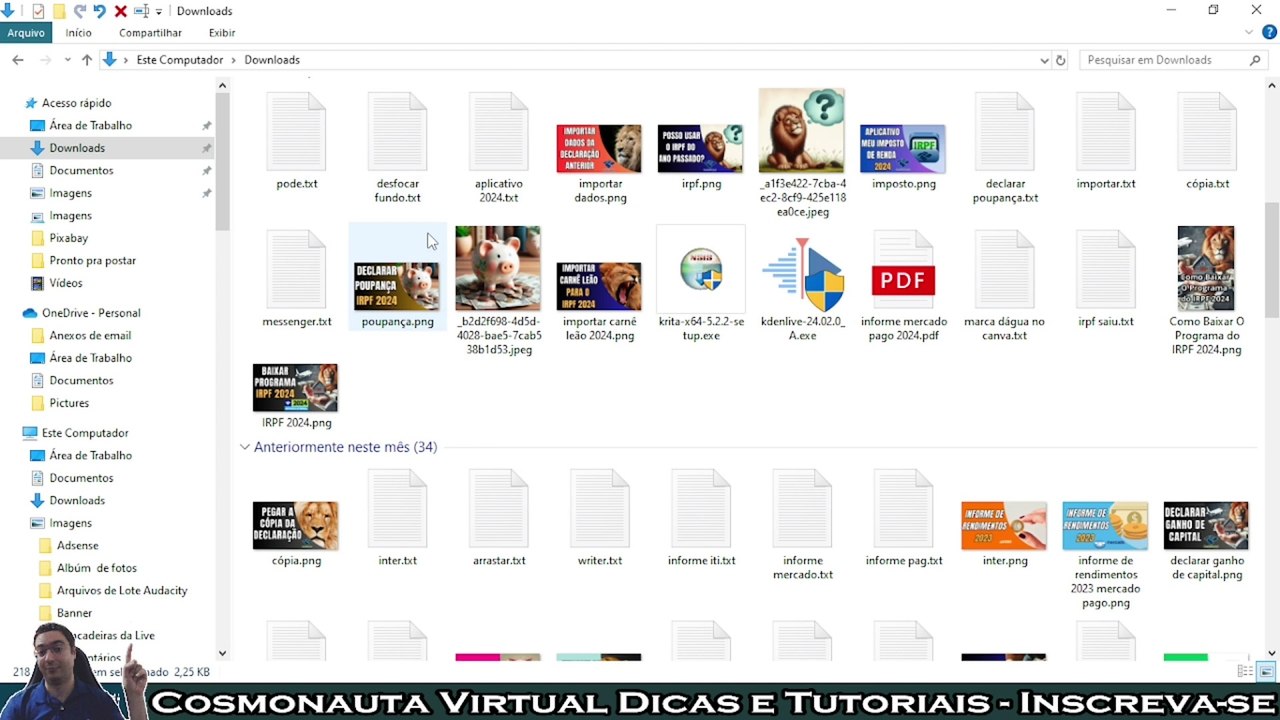Open the Arquivo menu
1280x720 pixels.
pos(26,33)
